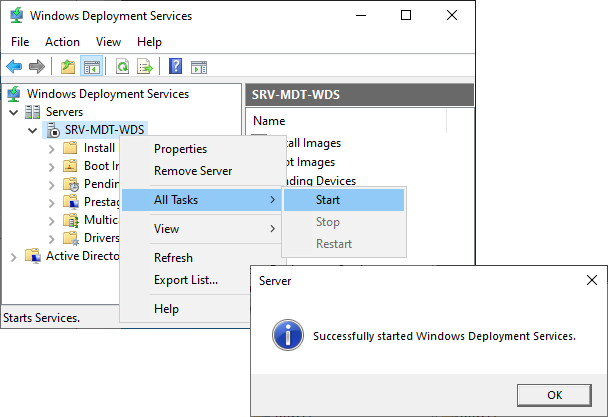Open the All Tasks submenu
This screenshot has width=608, height=417.
coord(202,200)
